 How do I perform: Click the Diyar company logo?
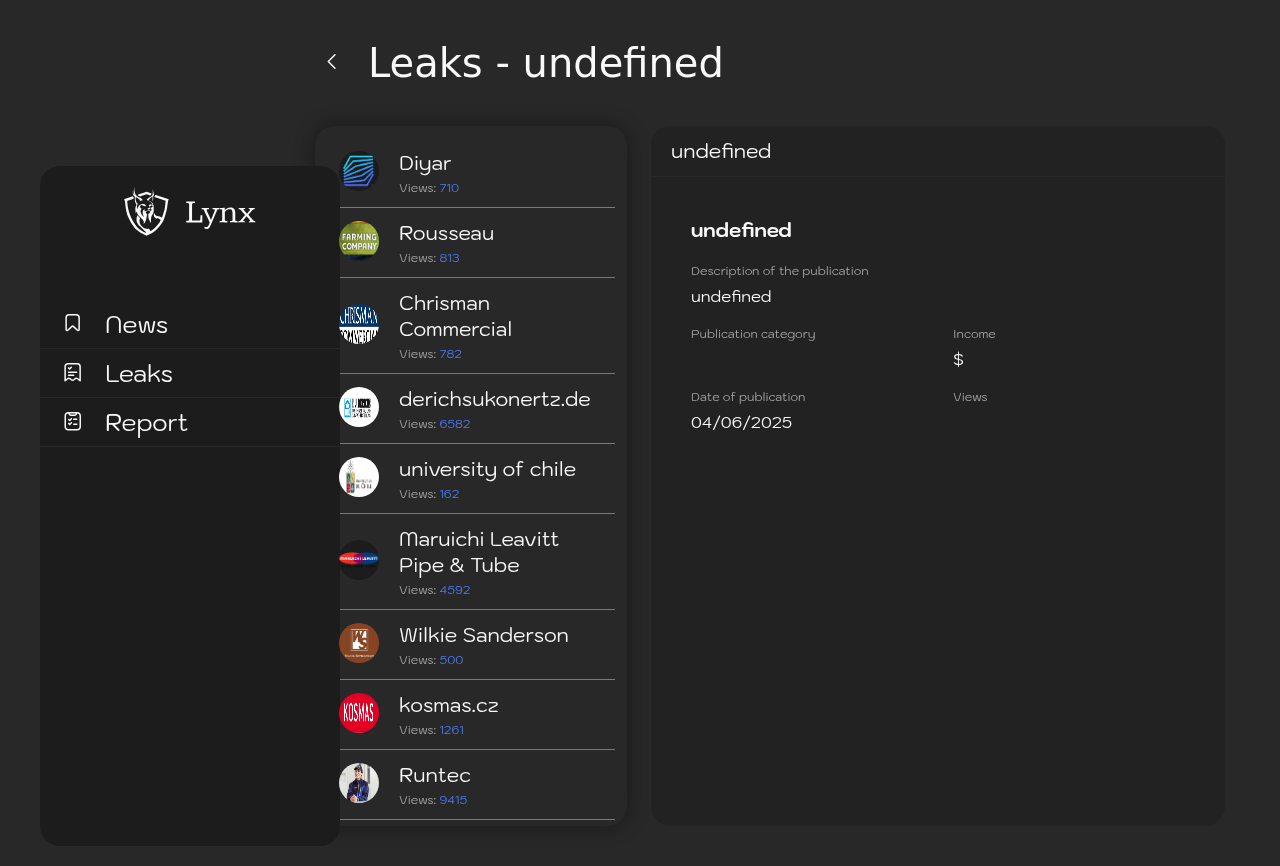coord(359,171)
